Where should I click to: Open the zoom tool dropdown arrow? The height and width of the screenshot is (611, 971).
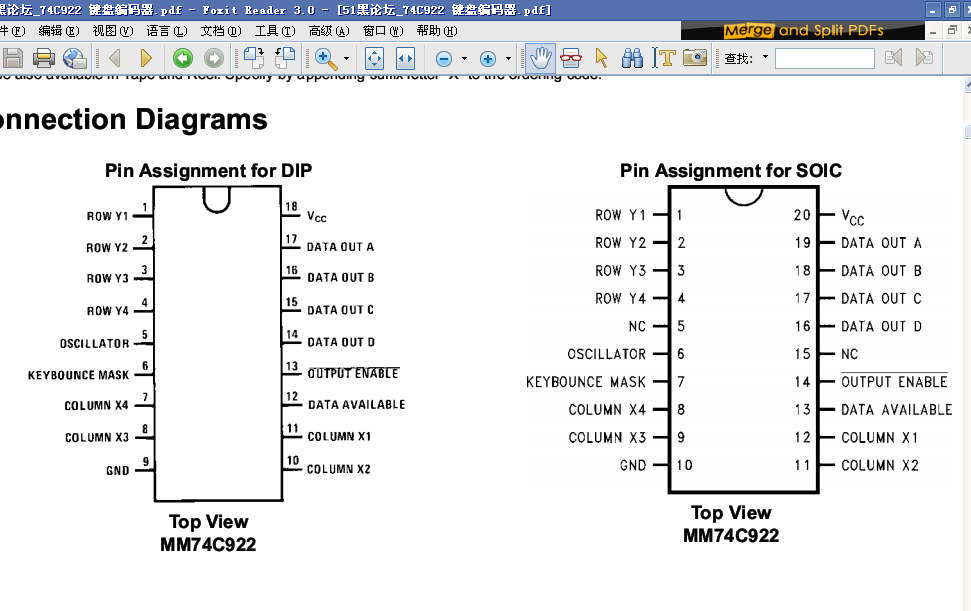[346, 58]
